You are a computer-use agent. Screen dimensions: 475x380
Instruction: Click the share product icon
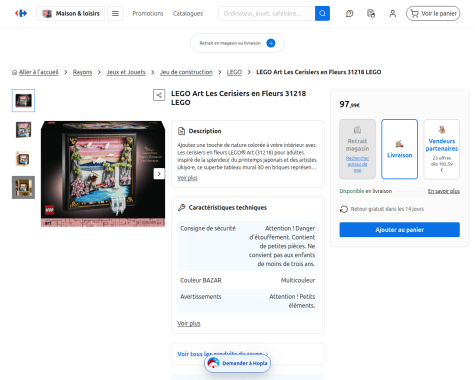(x=159, y=95)
